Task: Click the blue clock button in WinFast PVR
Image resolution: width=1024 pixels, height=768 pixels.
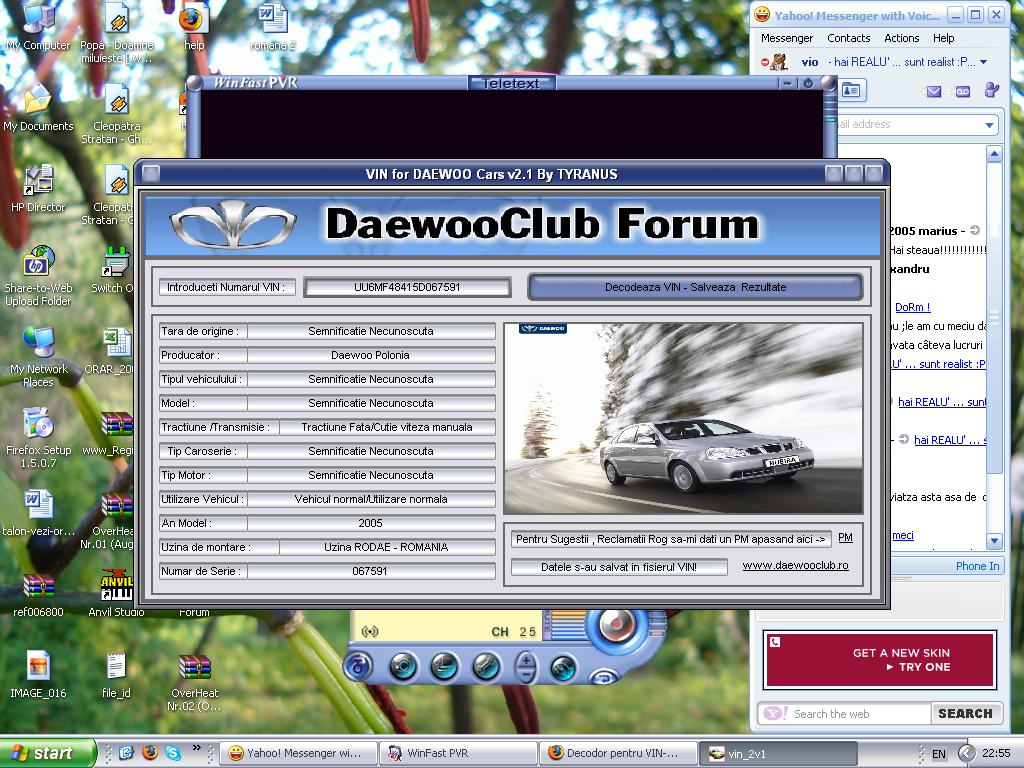Action: 358,665
